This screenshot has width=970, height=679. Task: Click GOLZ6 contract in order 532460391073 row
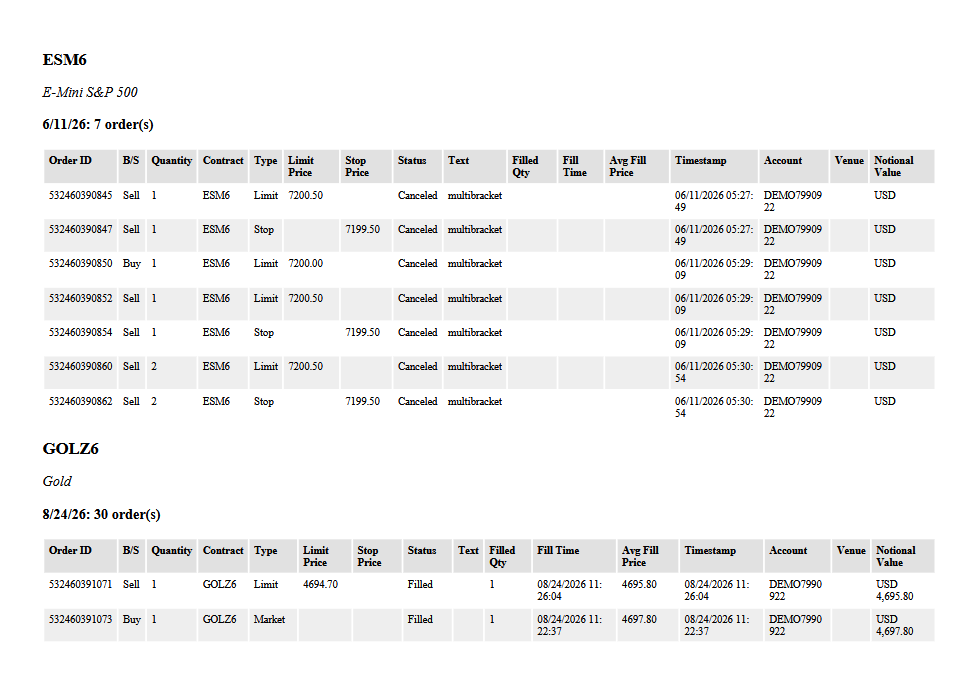[x=220, y=620]
